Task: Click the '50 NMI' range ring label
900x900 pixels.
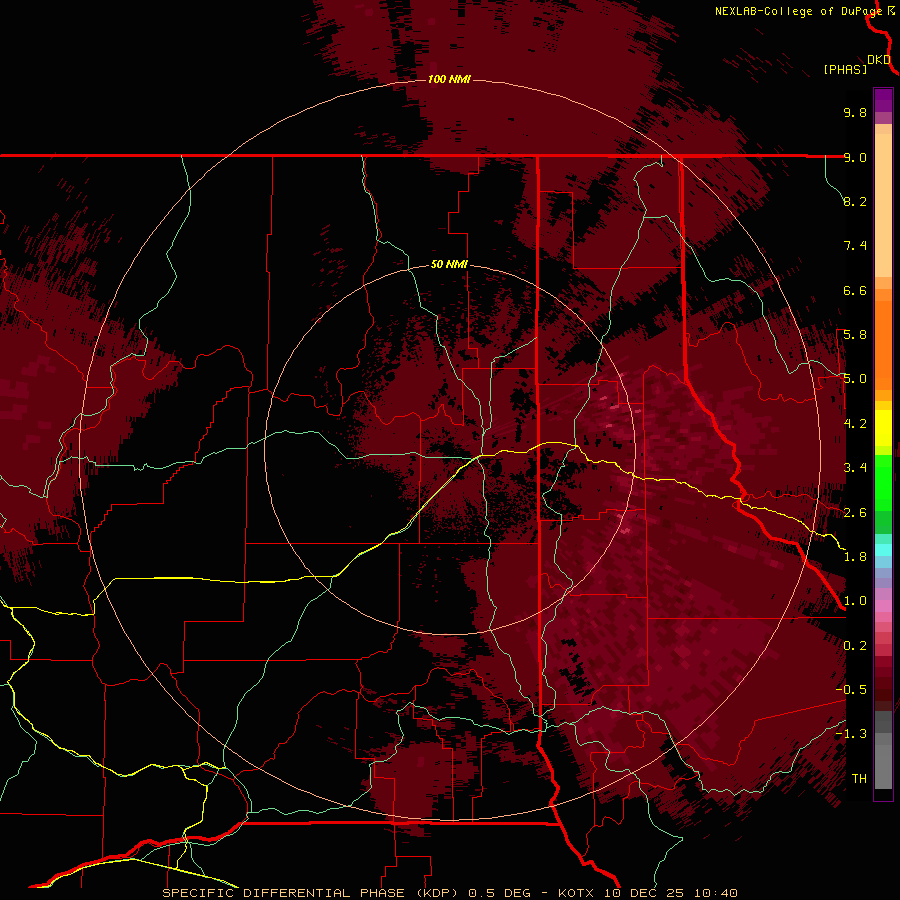Action: pos(449,264)
